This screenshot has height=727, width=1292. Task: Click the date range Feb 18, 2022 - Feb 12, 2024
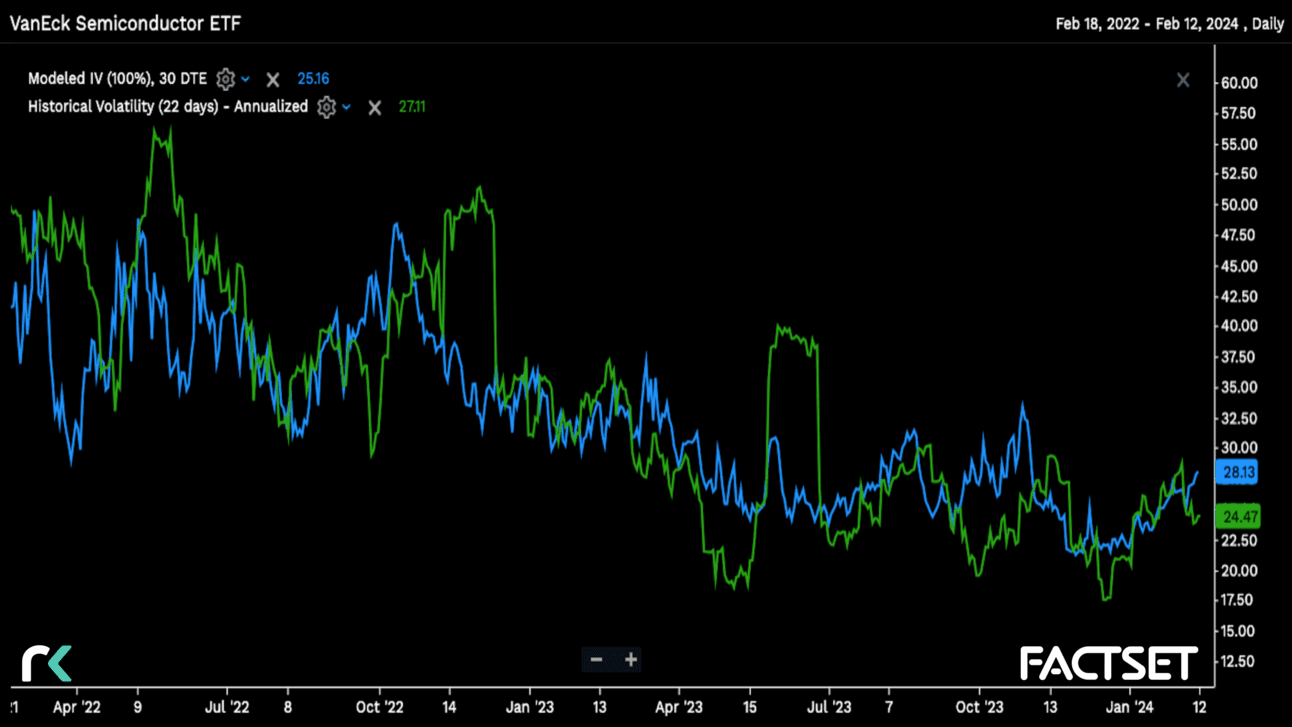(x=1147, y=24)
